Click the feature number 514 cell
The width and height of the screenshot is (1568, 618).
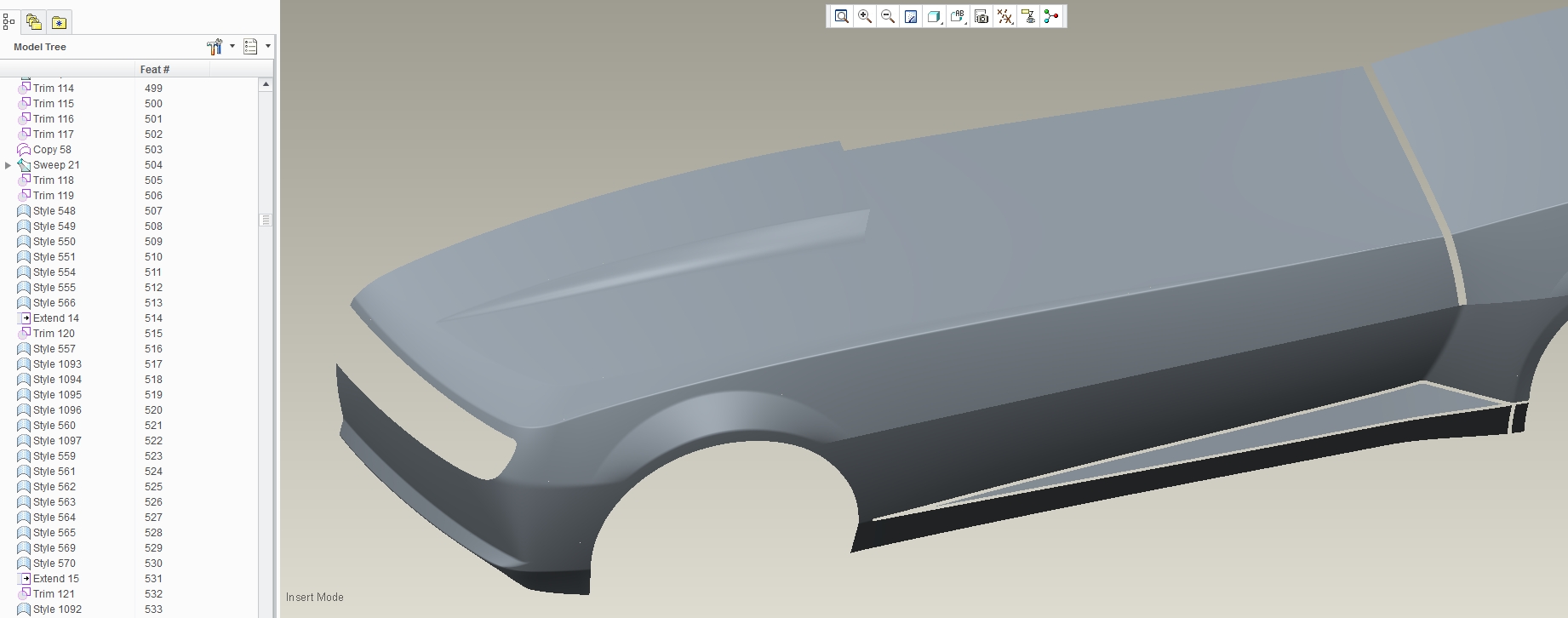click(153, 318)
